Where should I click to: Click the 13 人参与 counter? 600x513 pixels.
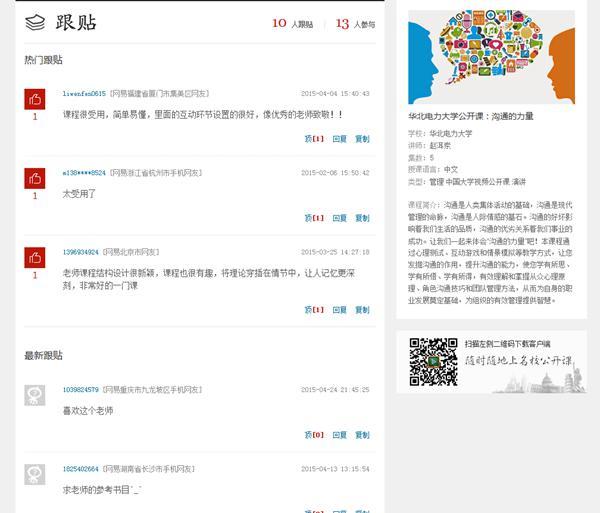(355, 24)
